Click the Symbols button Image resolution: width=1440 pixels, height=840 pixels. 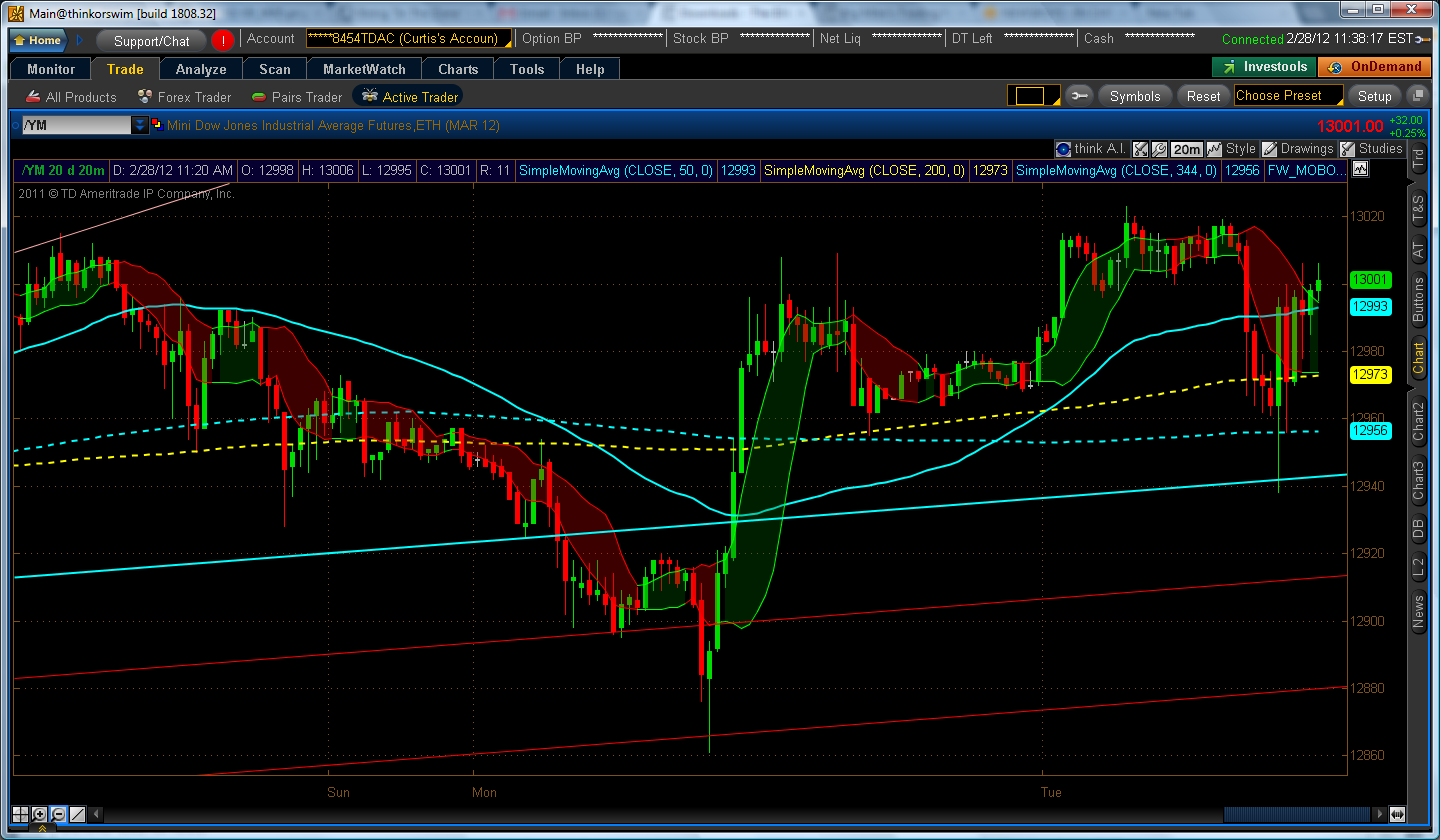tap(1135, 96)
